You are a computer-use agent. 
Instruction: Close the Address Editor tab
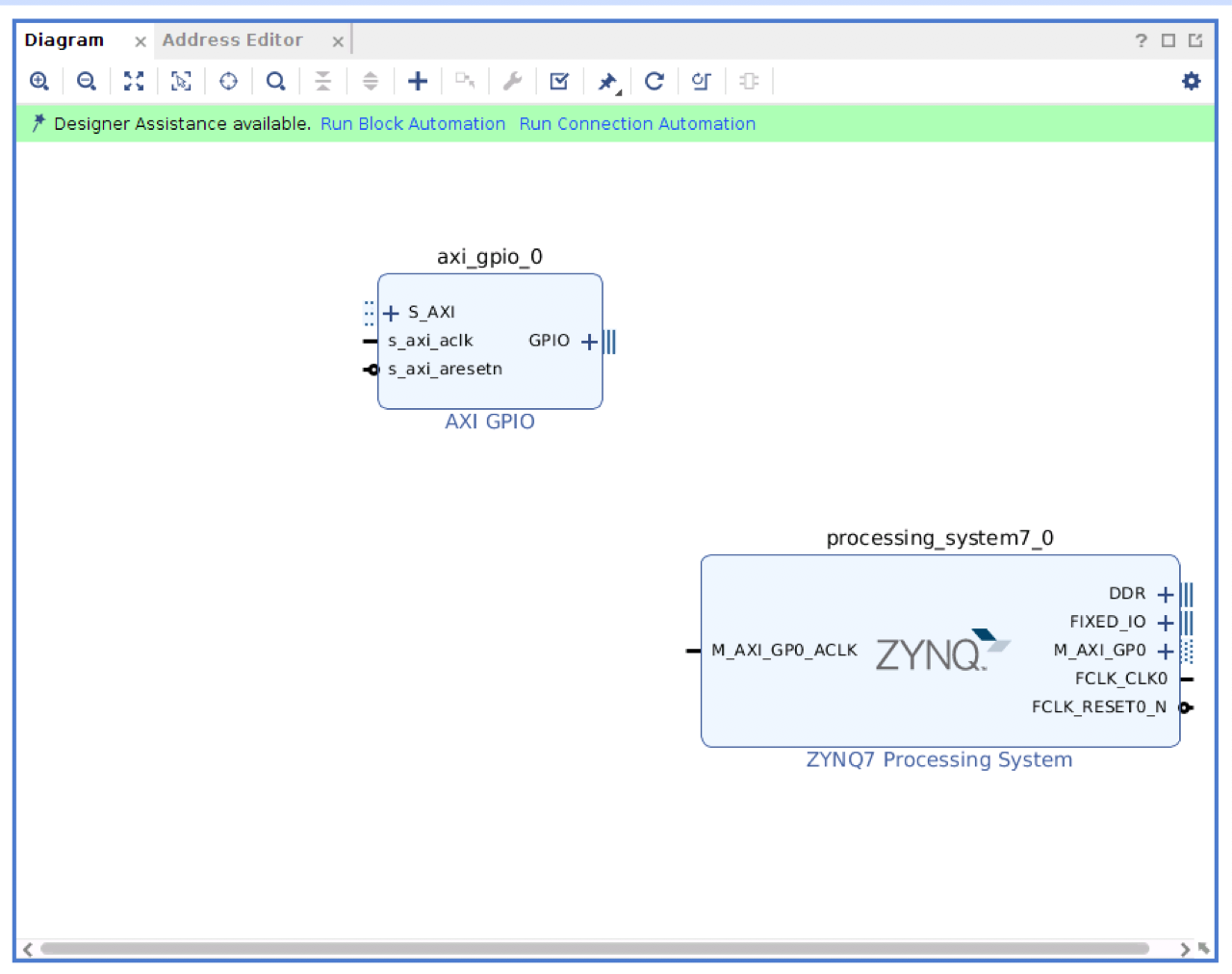click(x=338, y=41)
